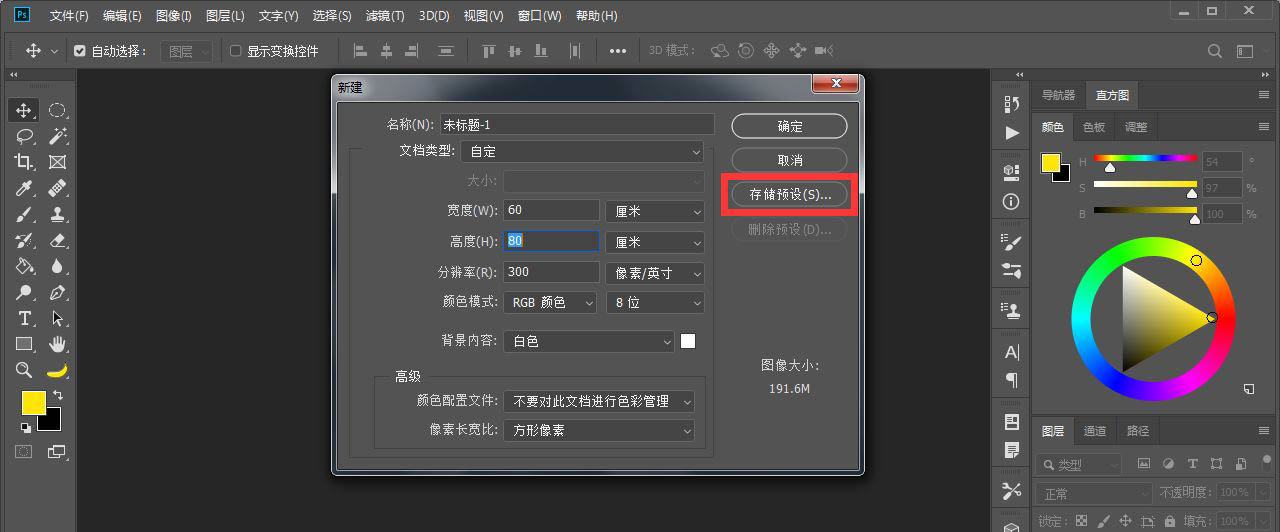Toggle type layer filter in Layers panel

tap(1192, 464)
